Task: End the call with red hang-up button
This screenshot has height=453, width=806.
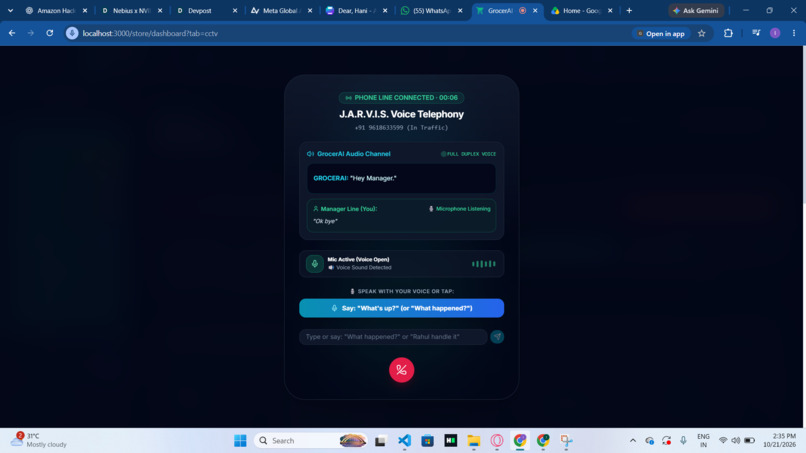Action: [401, 370]
